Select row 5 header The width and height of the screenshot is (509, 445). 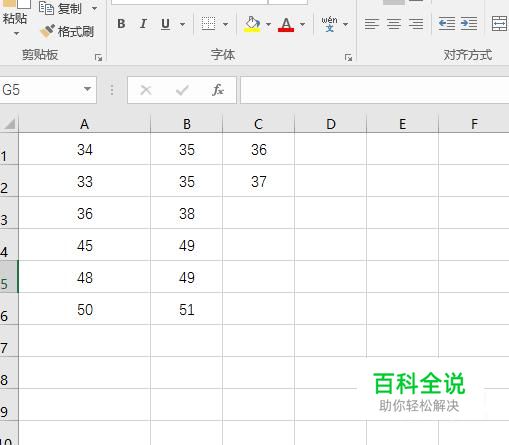(9, 277)
